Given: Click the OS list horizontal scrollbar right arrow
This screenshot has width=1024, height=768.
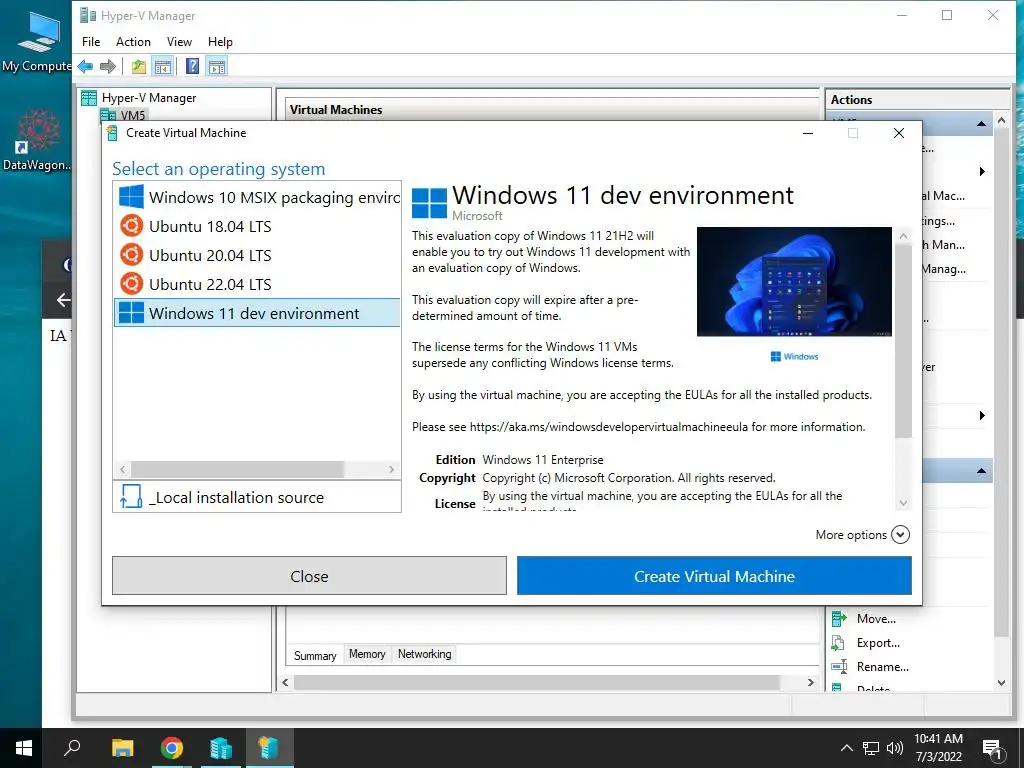Looking at the screenshot, I should [x=391, y=470].
